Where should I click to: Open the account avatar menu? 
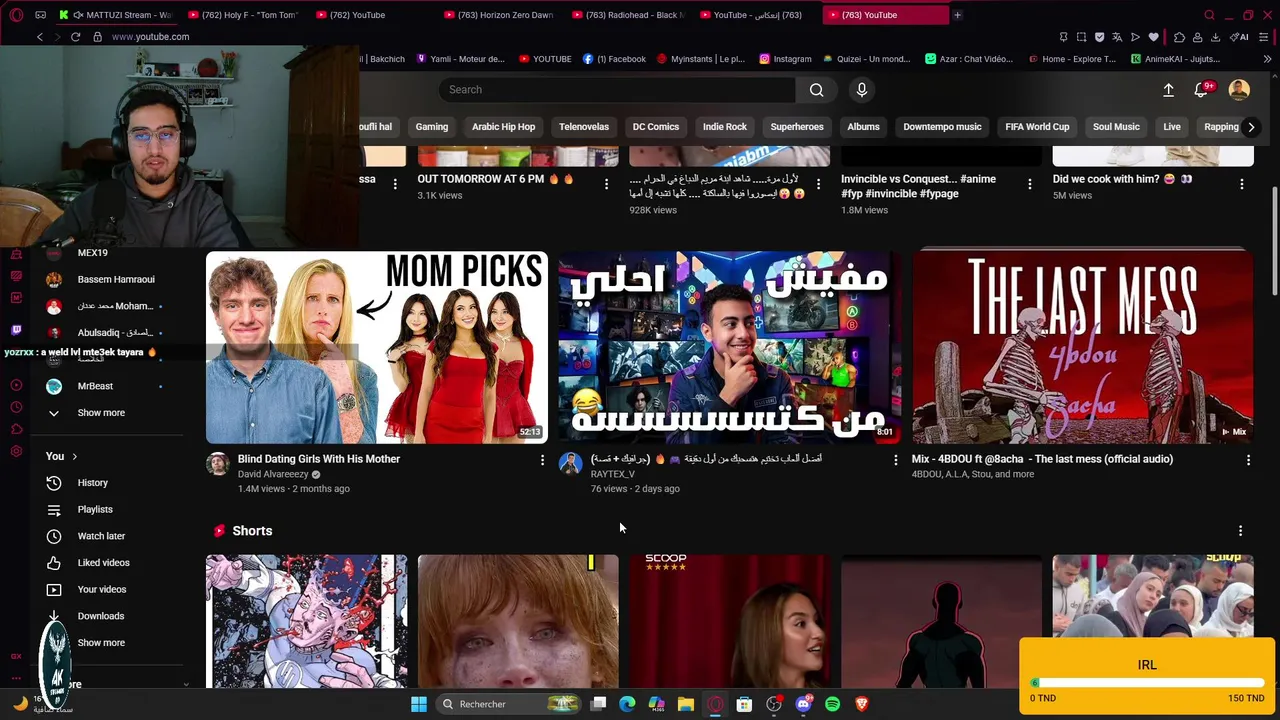1239,90
